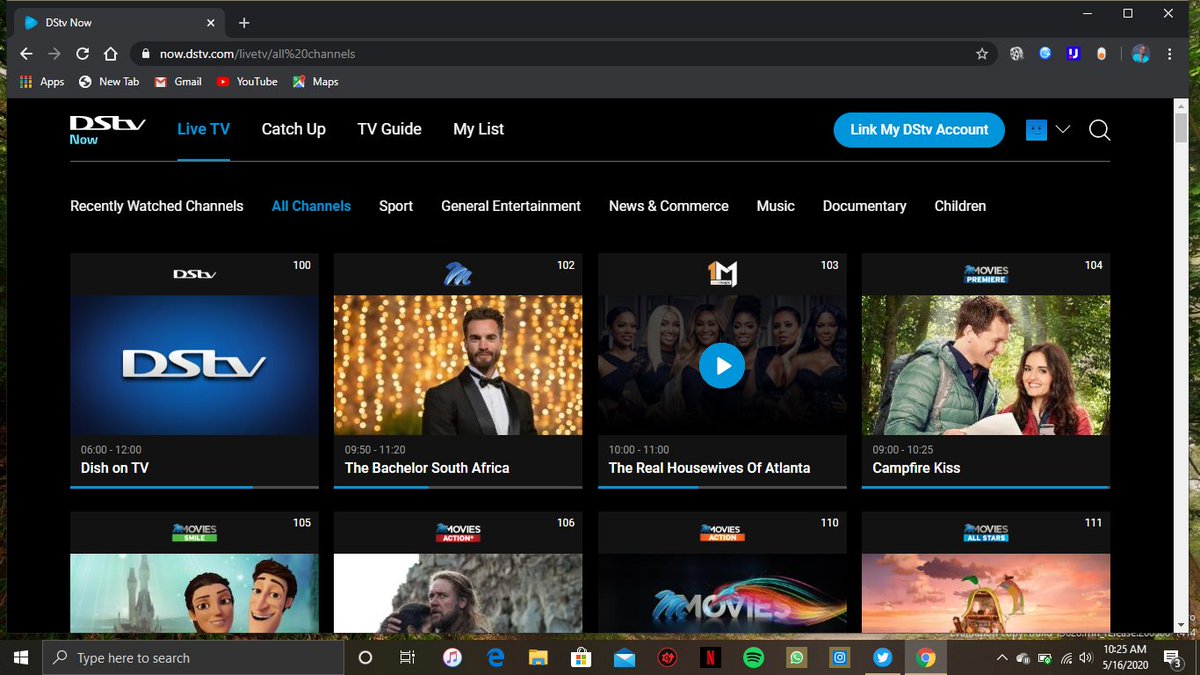1200x675 pixels.
Task: Click the Movies Premiere logo on channel 104
Action: pyautogui.click(x=986, y=274)
